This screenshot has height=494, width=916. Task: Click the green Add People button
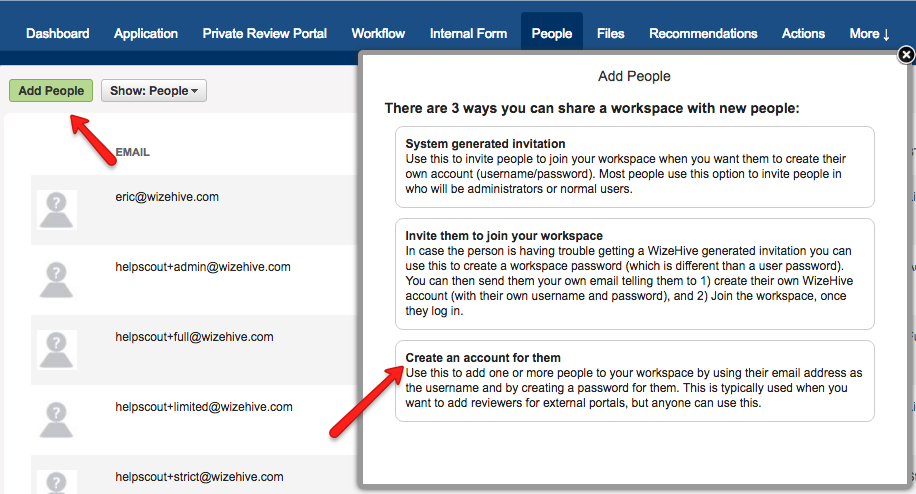(51, 91)
